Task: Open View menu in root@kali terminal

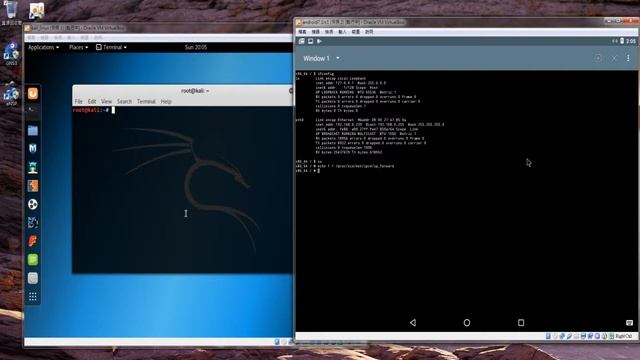Action: [x=107, y=101]
